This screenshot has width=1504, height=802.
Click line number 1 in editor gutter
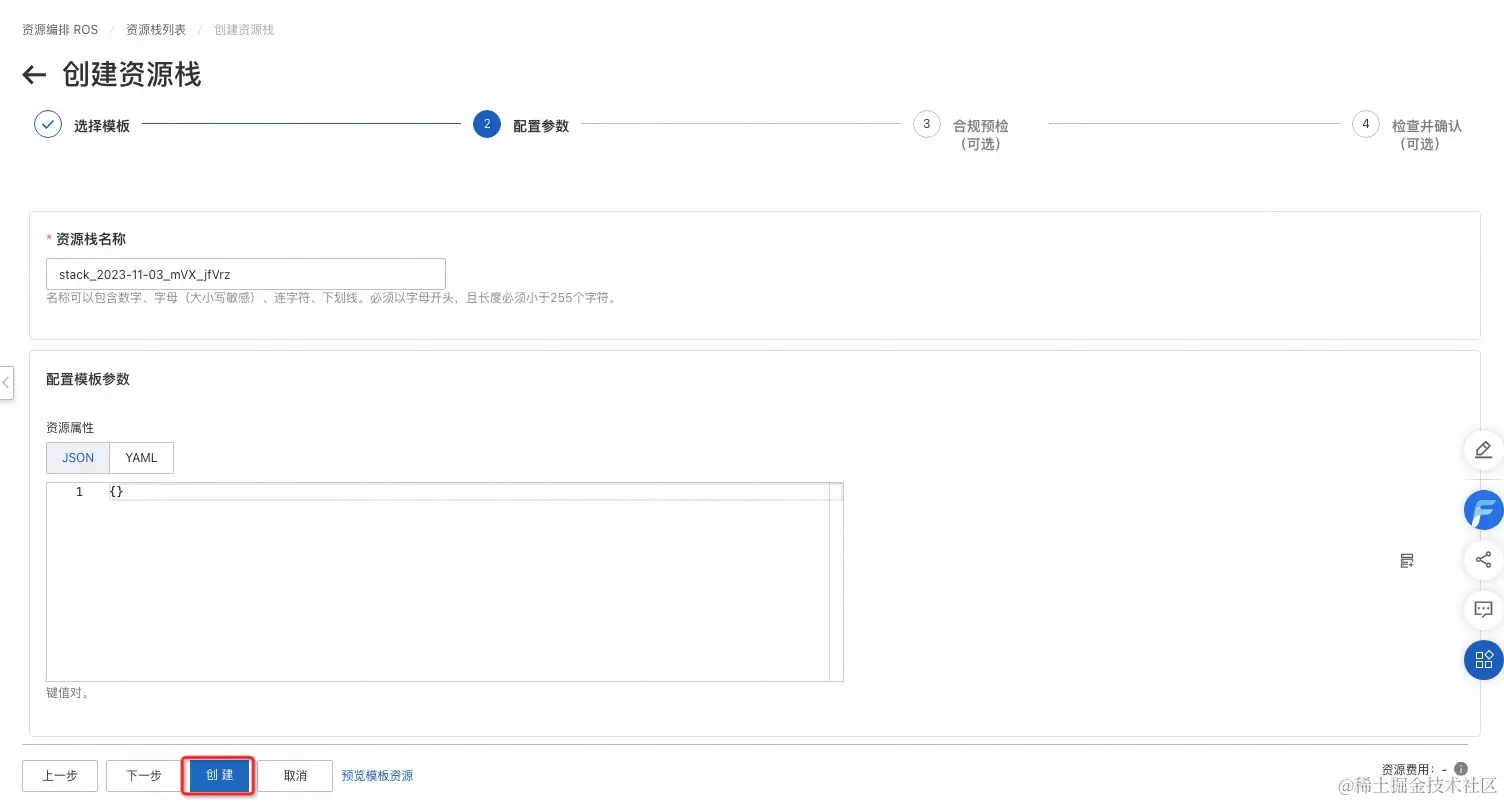(x=80, y=492)
